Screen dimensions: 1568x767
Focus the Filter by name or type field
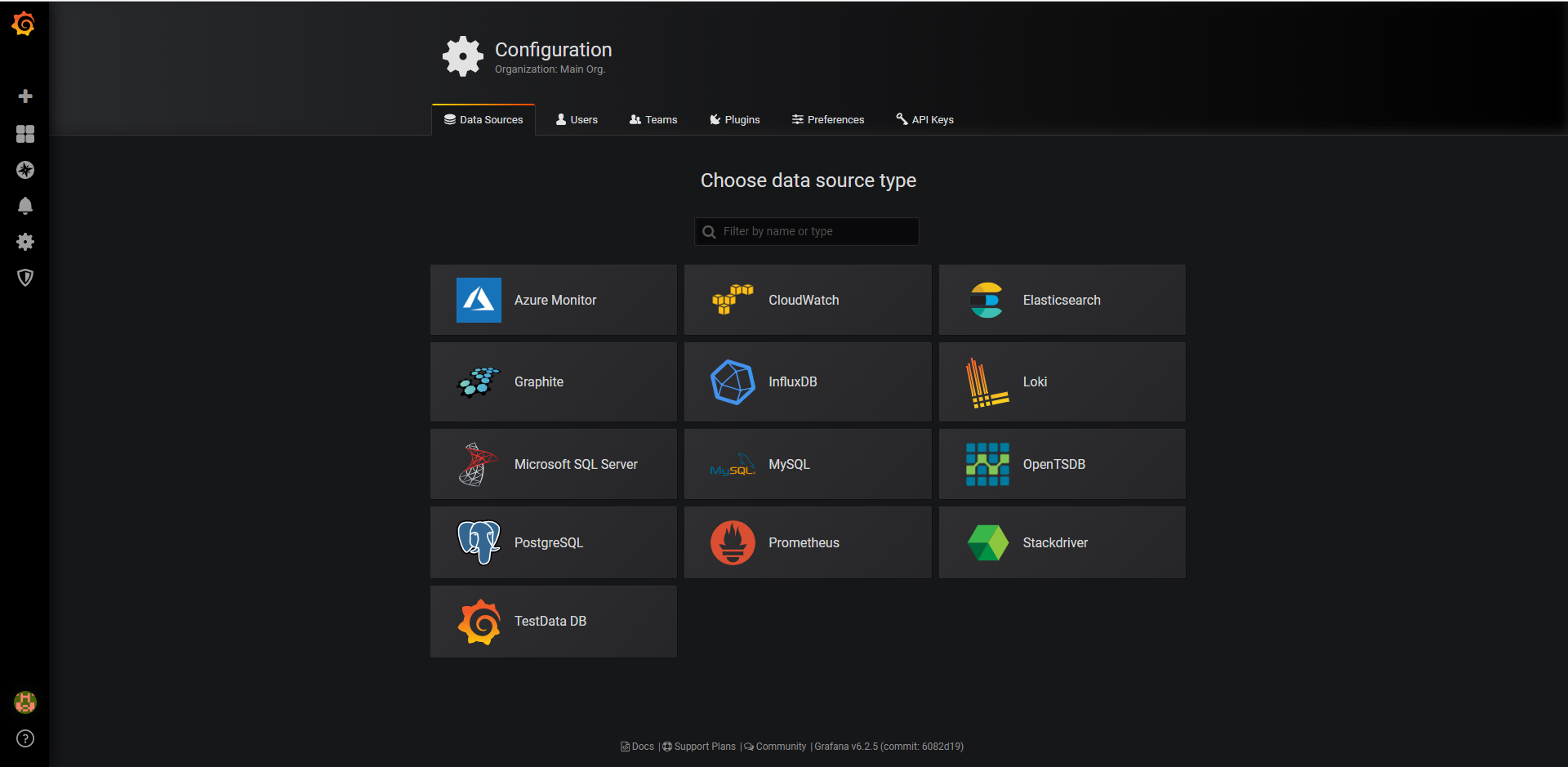(807, 231)
